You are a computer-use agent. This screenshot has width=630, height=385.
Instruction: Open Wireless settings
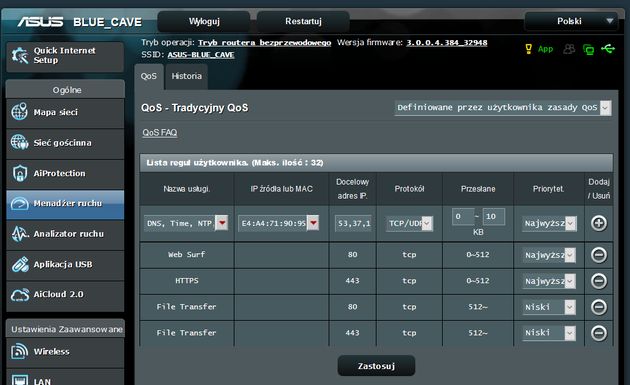pyautogui.click(x=65, y=352)
